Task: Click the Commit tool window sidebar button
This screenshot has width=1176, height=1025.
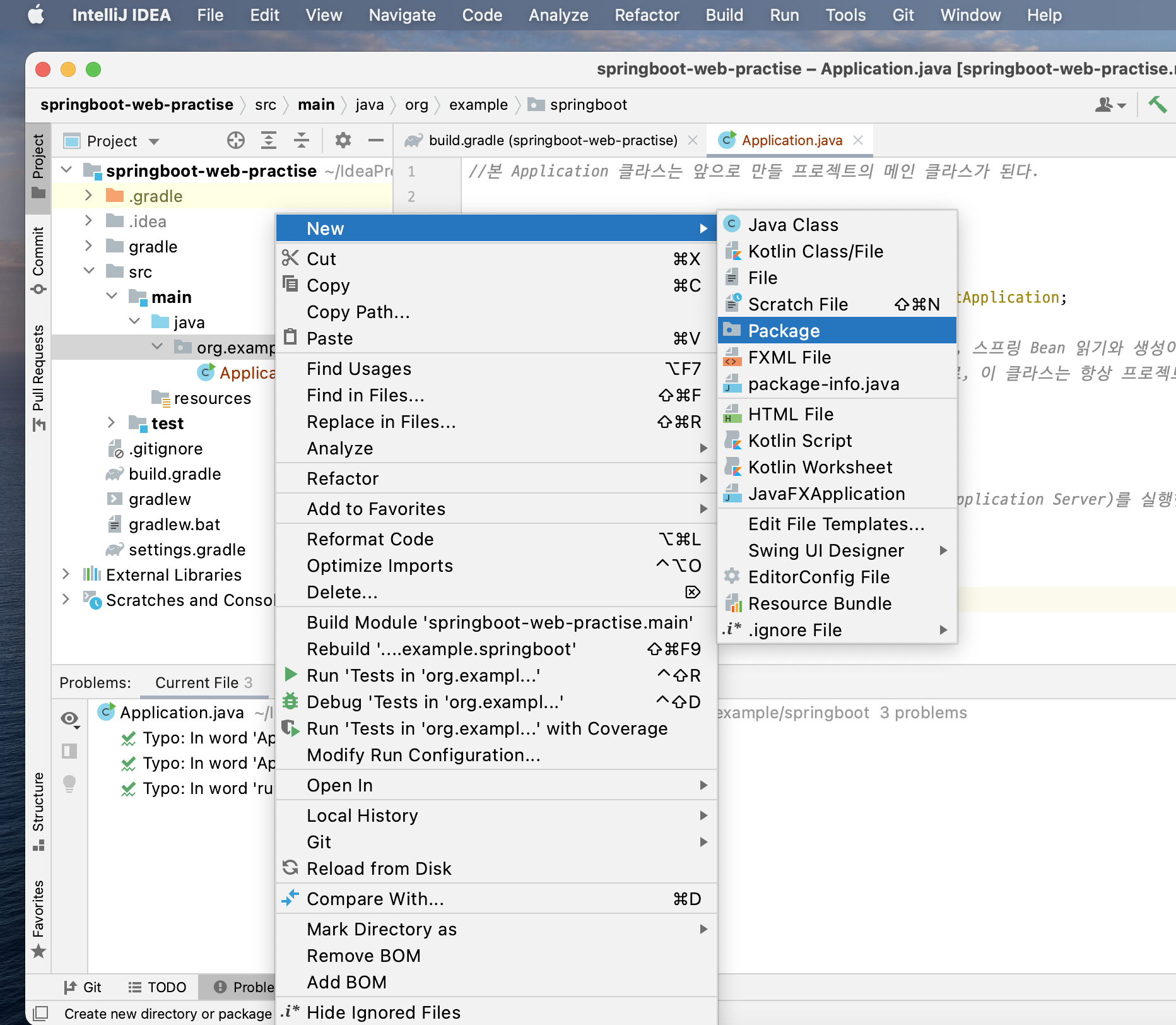Action: coord(38,260)
